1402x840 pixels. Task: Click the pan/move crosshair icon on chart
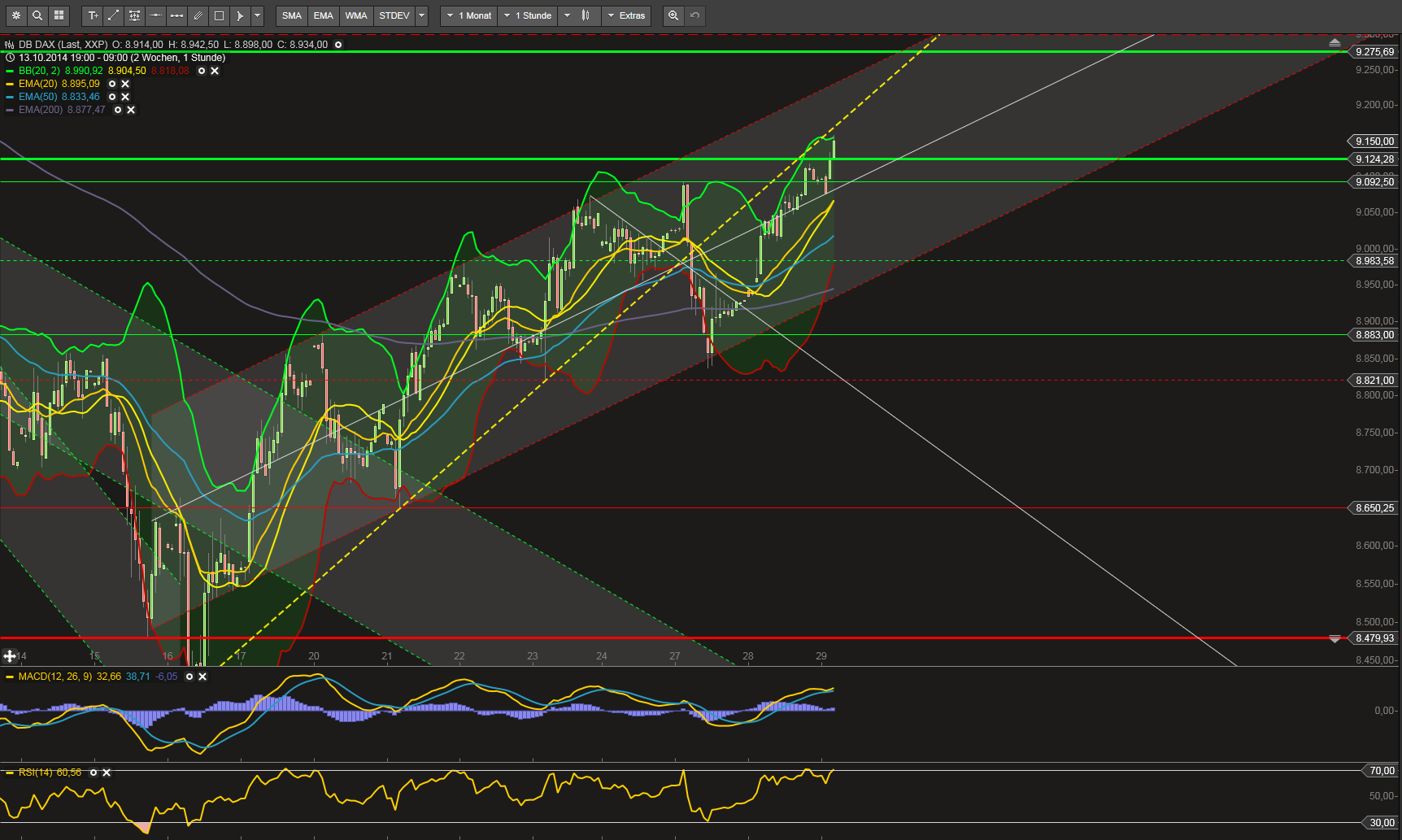pyautogui.click(x=10, y=655)
